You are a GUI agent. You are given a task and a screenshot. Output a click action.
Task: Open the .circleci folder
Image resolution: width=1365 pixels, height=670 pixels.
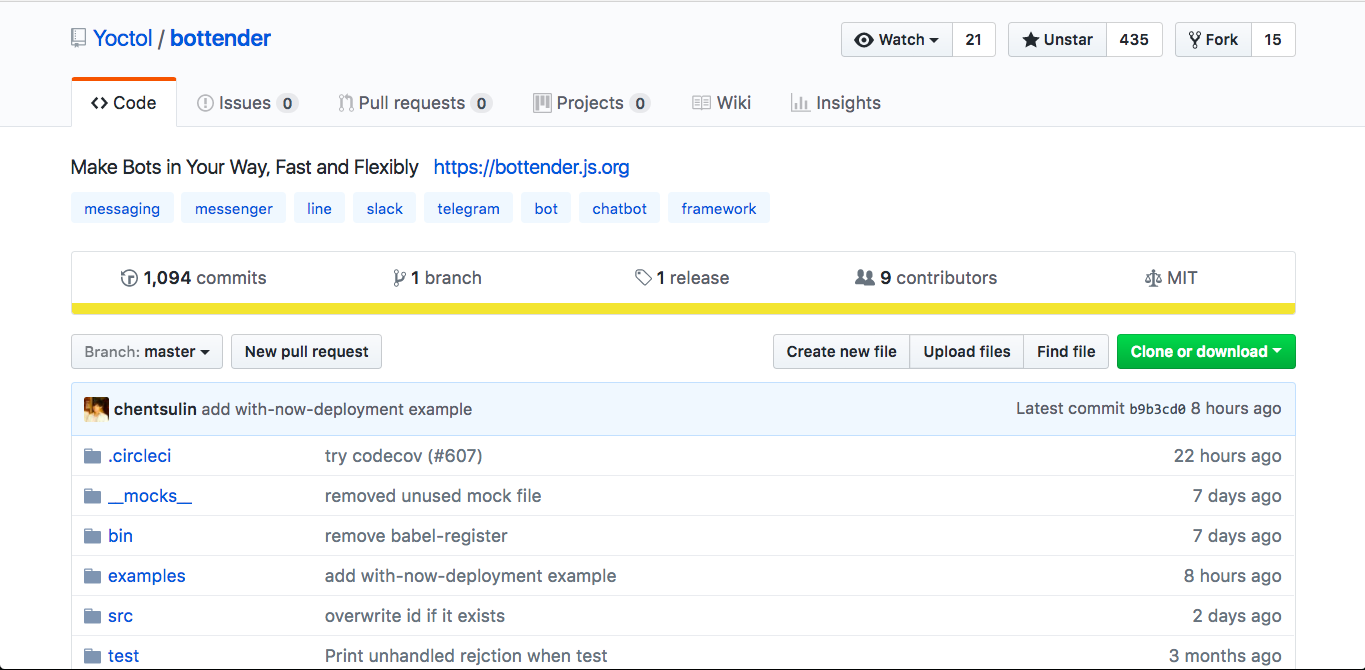(x=140, y=456)
